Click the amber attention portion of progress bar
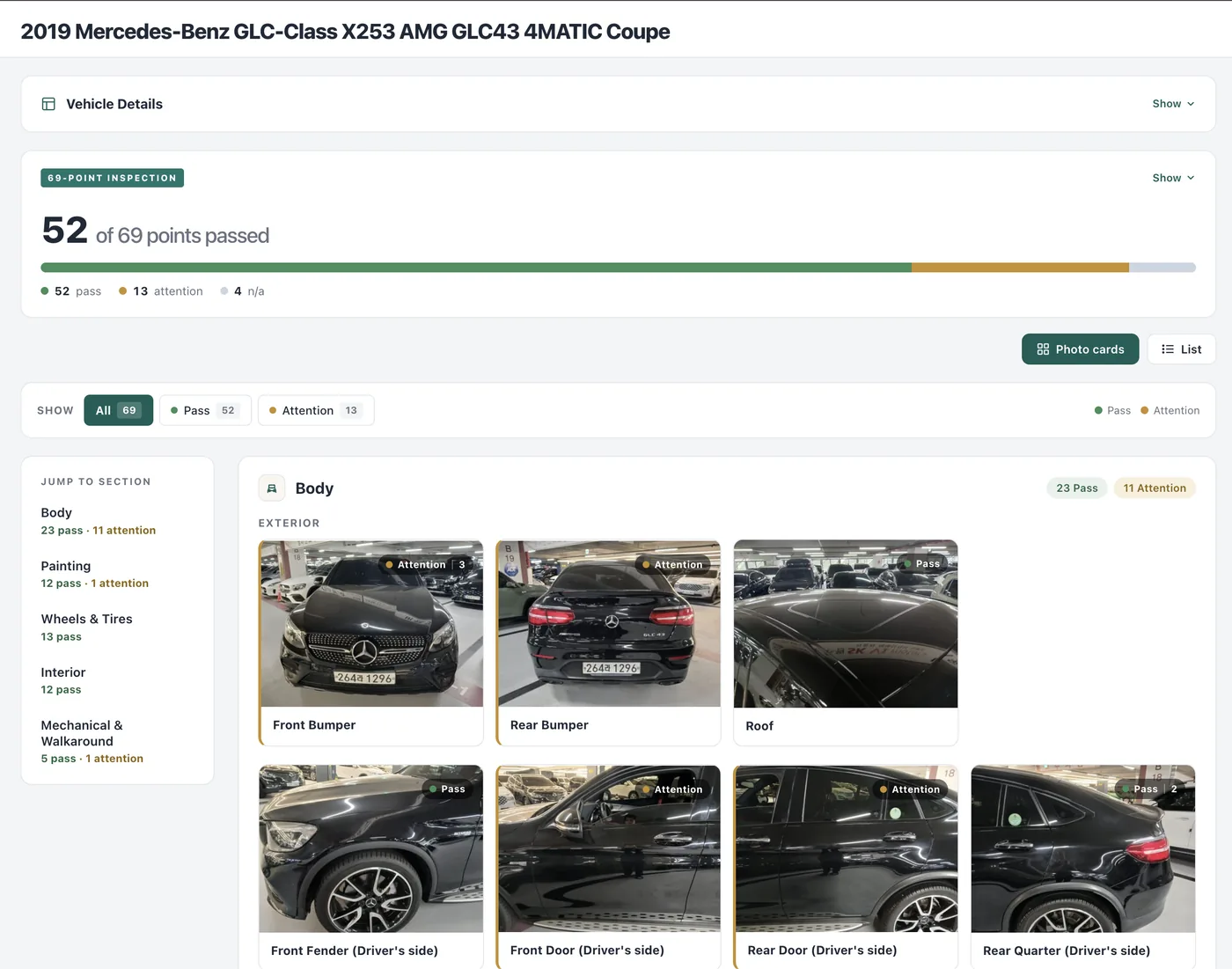The image size is (1232, 969). tap(1020, 268)
